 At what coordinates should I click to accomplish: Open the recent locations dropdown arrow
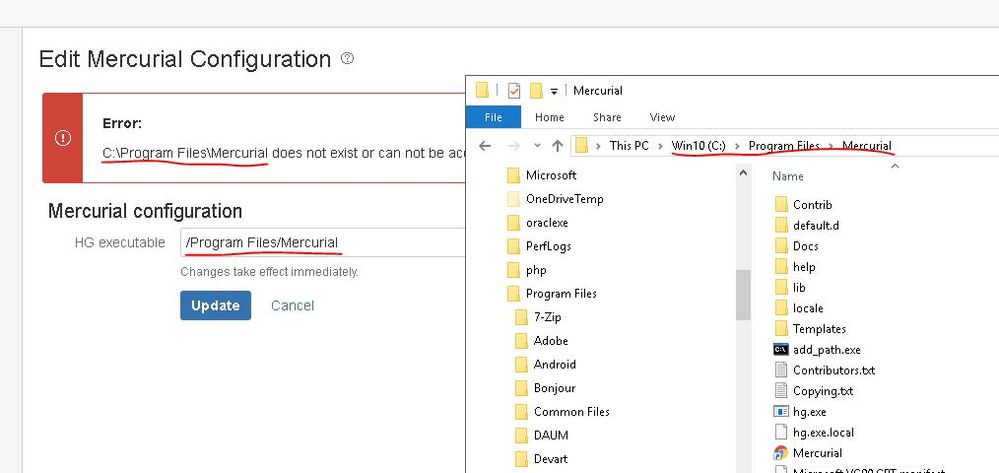pyautogui.click(x=537, y=146)
